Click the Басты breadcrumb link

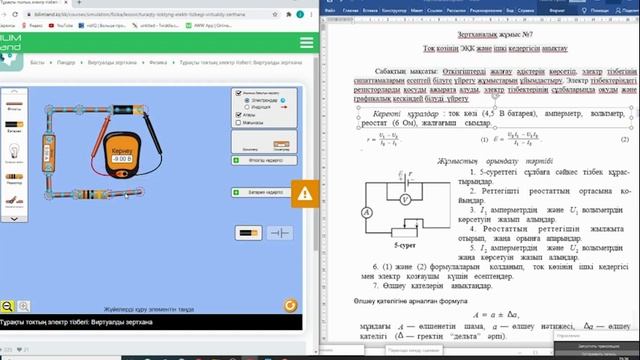tap(37, 62)
